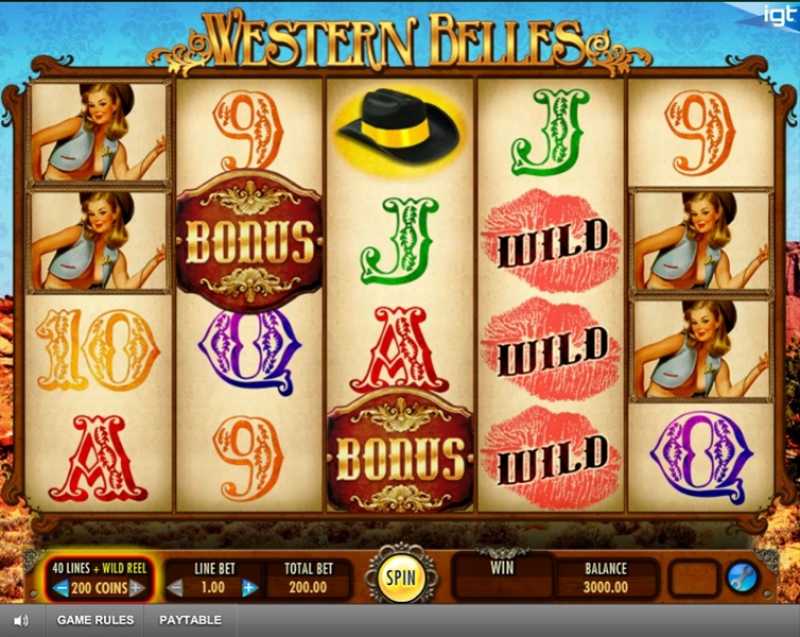Open the GAME RULES tab
Screen dimensions: 800x637
[95, 620]
